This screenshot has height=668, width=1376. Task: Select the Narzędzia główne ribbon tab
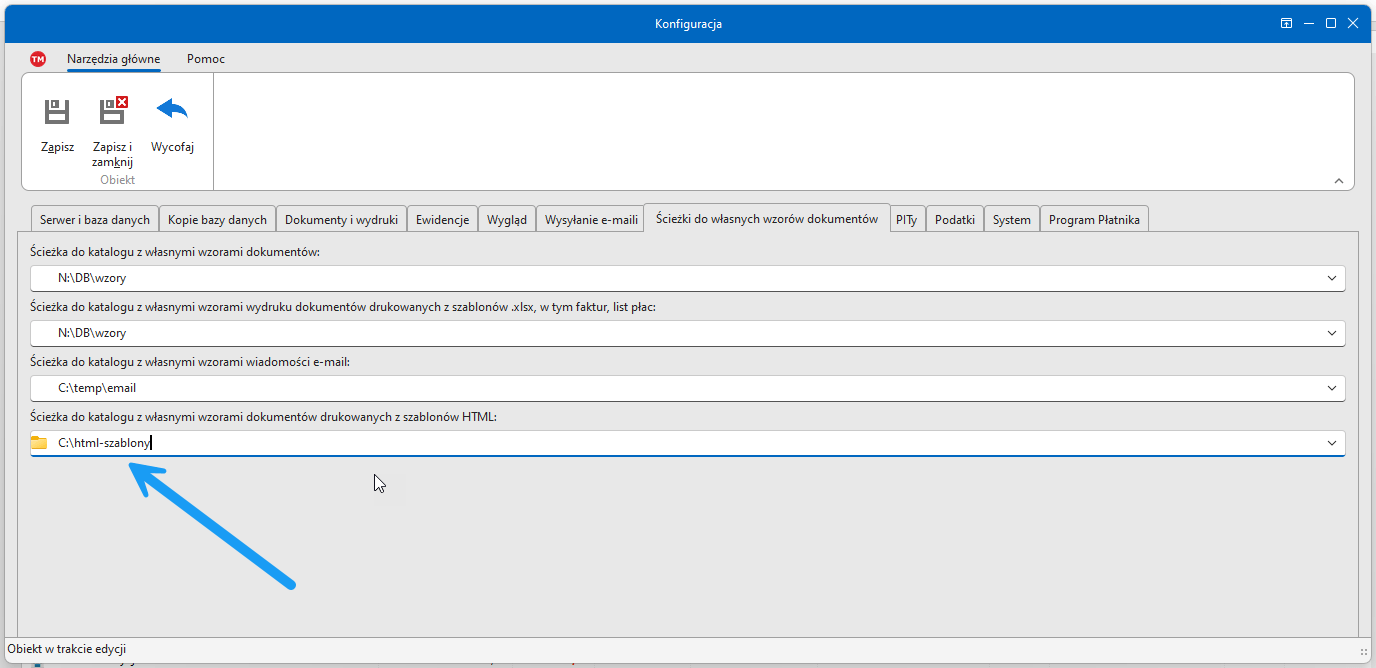[113, 59]
